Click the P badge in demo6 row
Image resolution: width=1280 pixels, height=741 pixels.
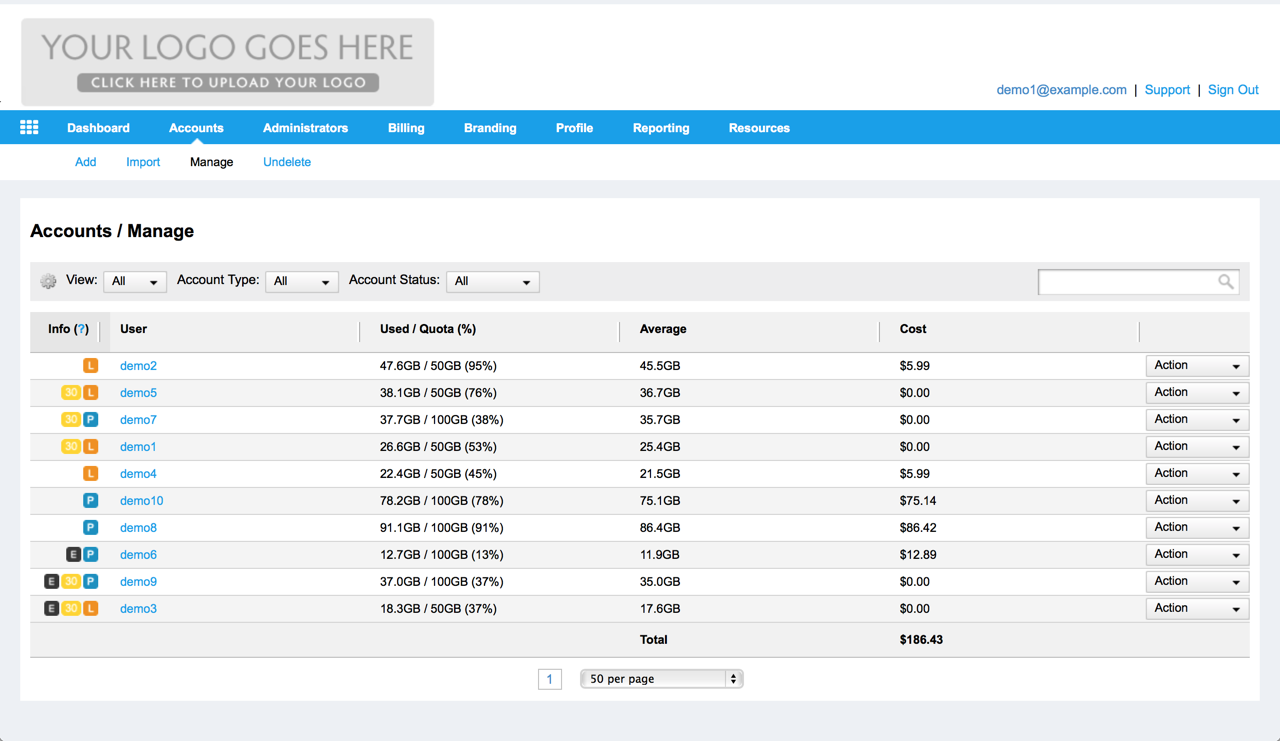tap(90, 555)
